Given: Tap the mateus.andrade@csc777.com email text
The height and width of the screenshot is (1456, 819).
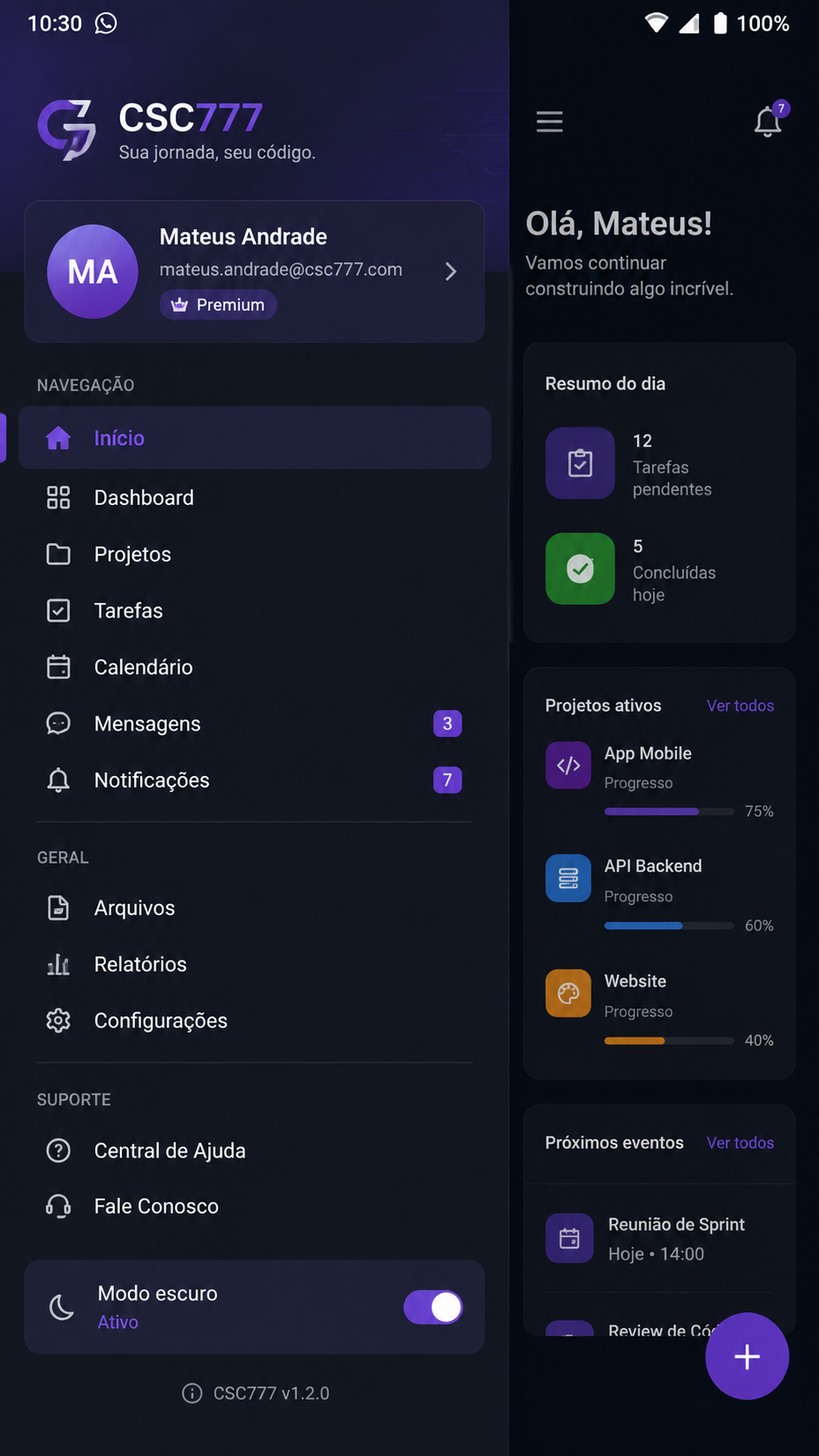Looking at the screenshot, I should pyautogui.click(x=281, y=270).
